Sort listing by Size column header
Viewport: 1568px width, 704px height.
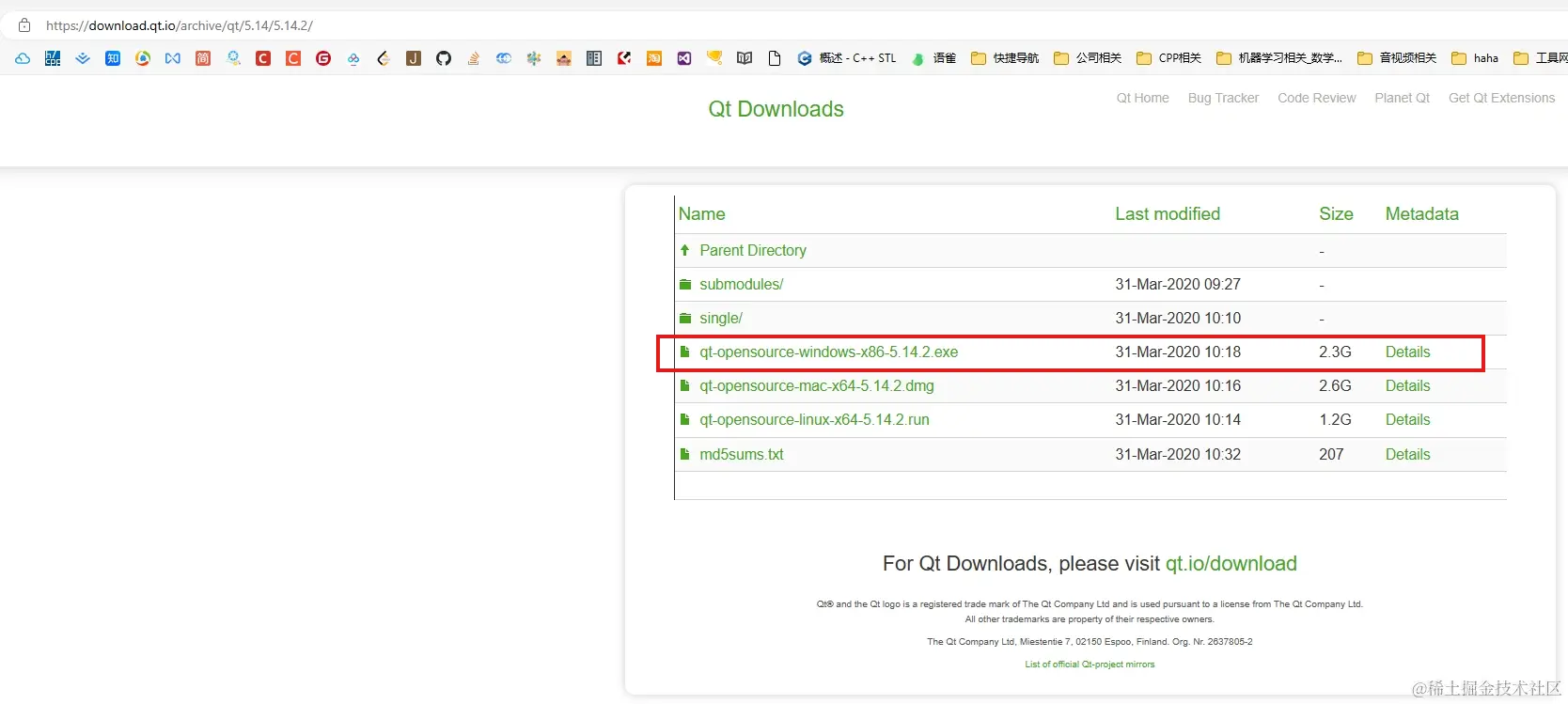point(1336,214)
